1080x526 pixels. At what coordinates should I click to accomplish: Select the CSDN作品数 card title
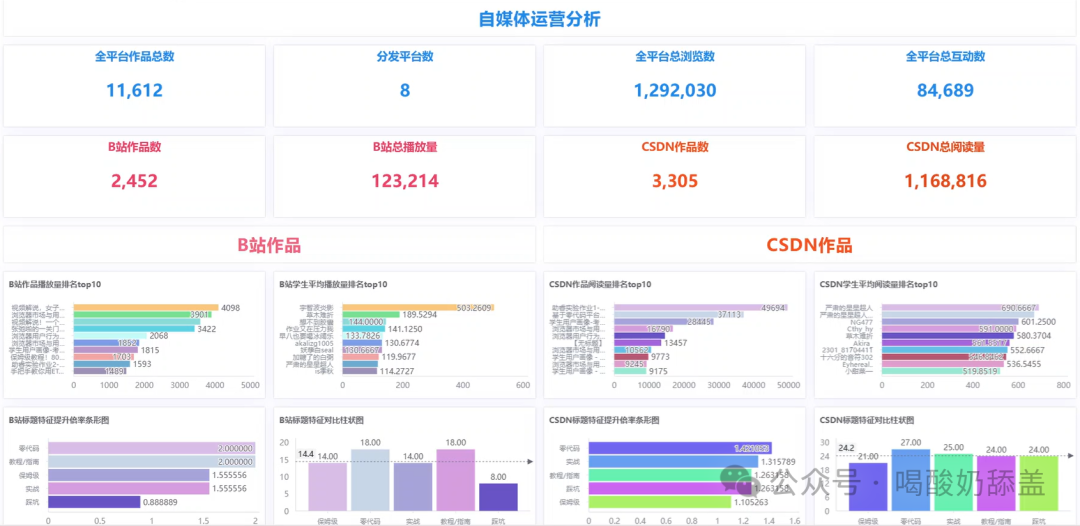point(675,147)
